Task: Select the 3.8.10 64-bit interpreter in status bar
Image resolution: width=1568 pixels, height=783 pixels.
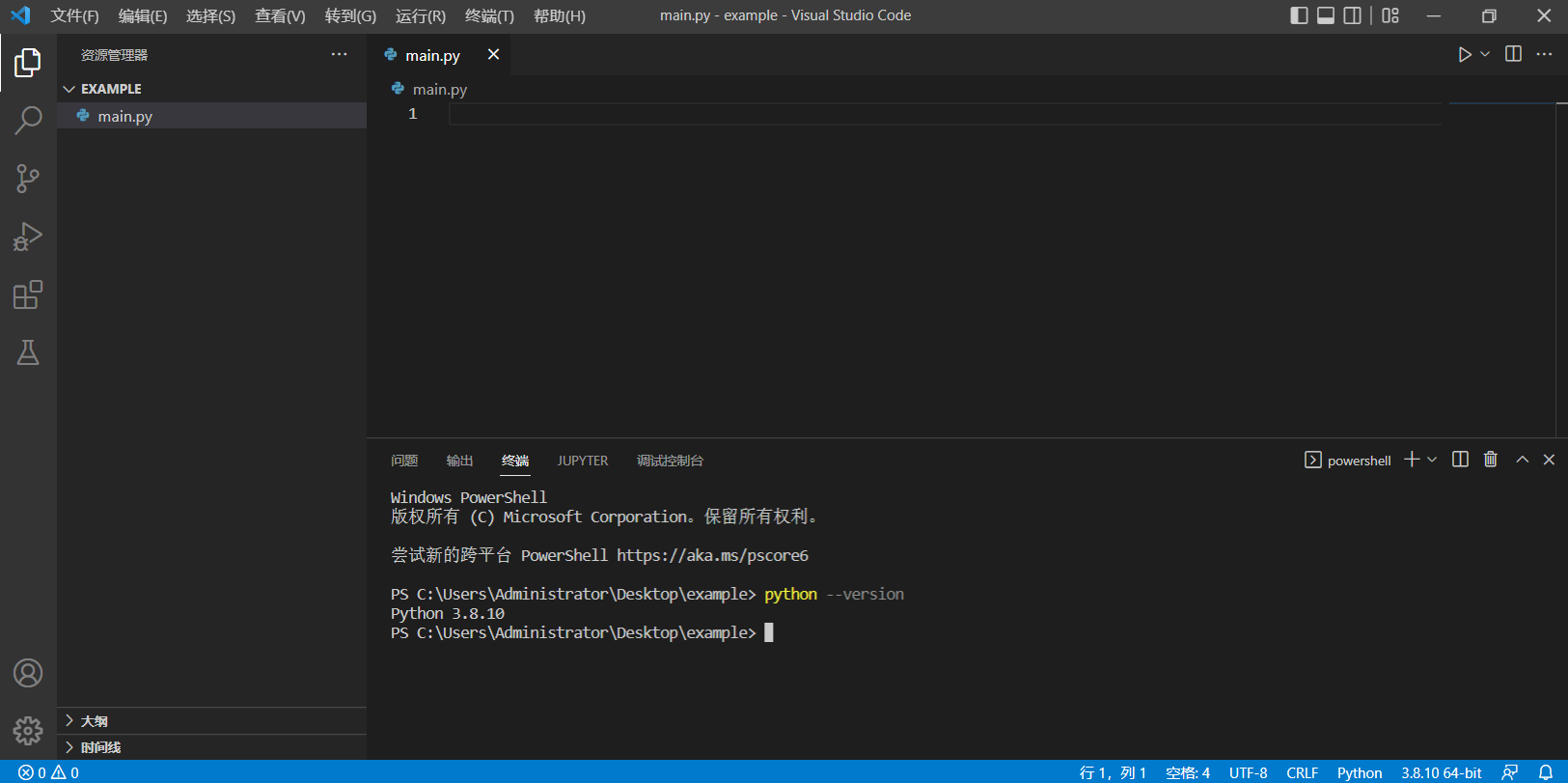Action: coord(1441,772)
